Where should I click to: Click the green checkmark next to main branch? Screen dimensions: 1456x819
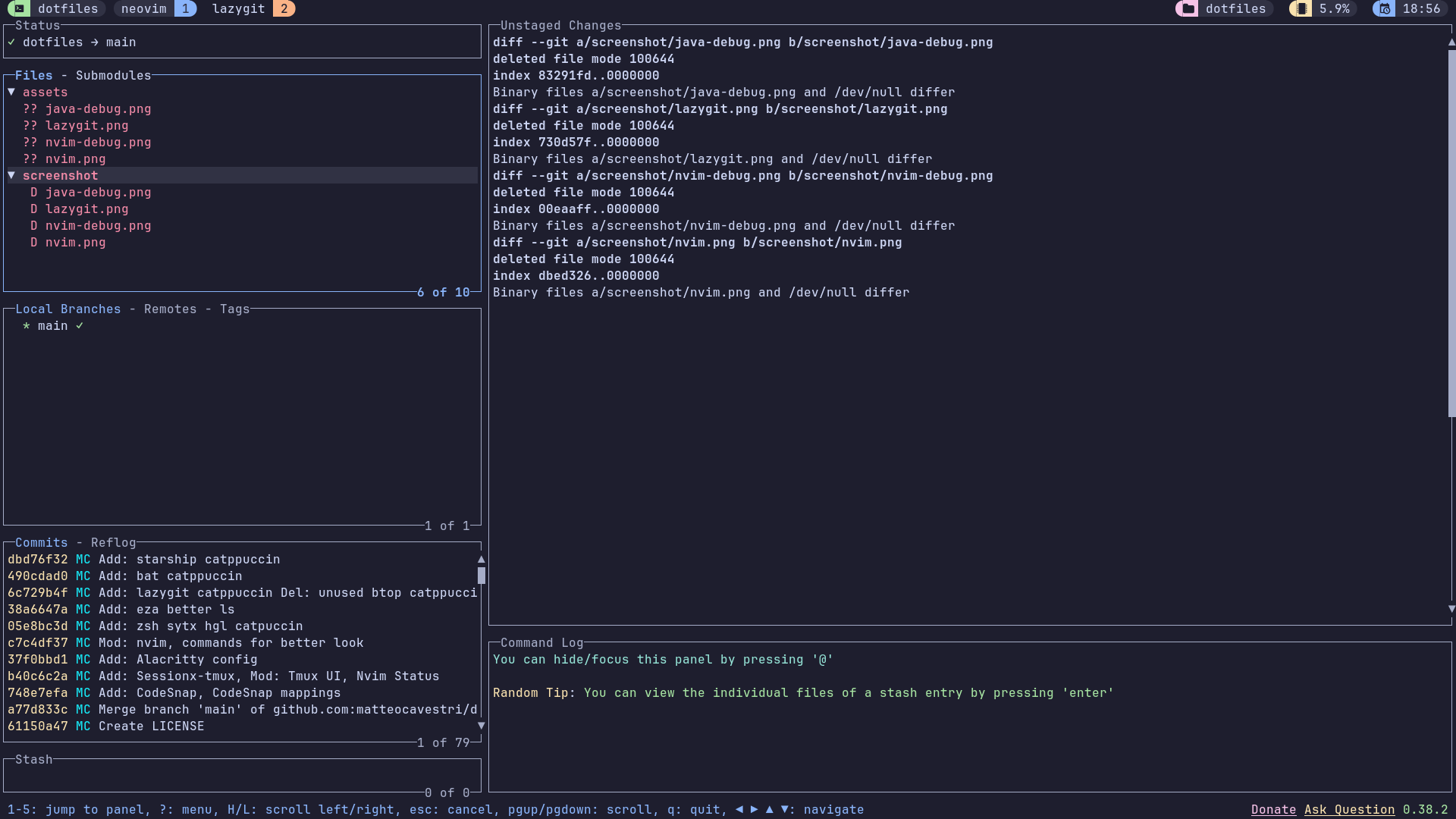coord(80,326)
